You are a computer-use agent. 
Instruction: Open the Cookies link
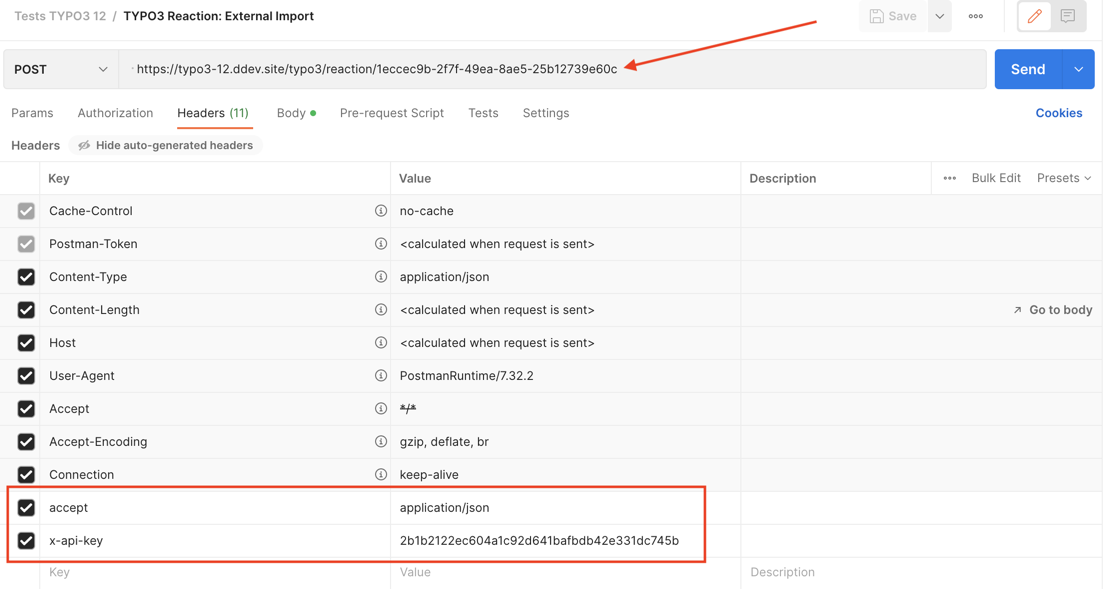[x=1058, y=113]
